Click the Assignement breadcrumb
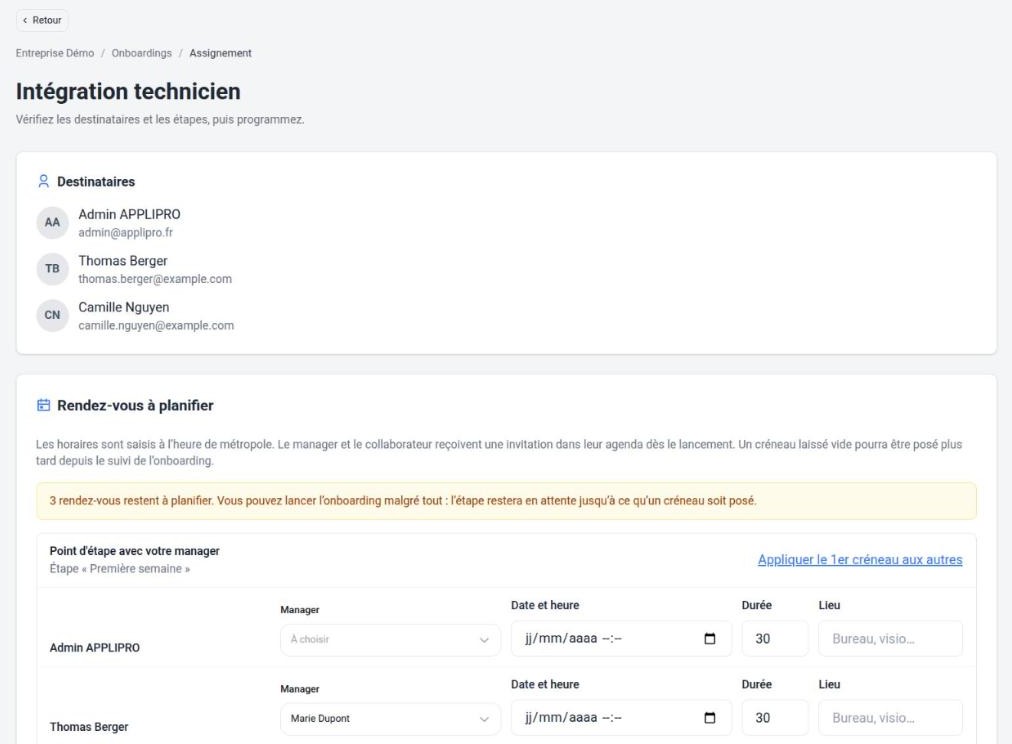The image size is (1012, 744). point(220,53)
